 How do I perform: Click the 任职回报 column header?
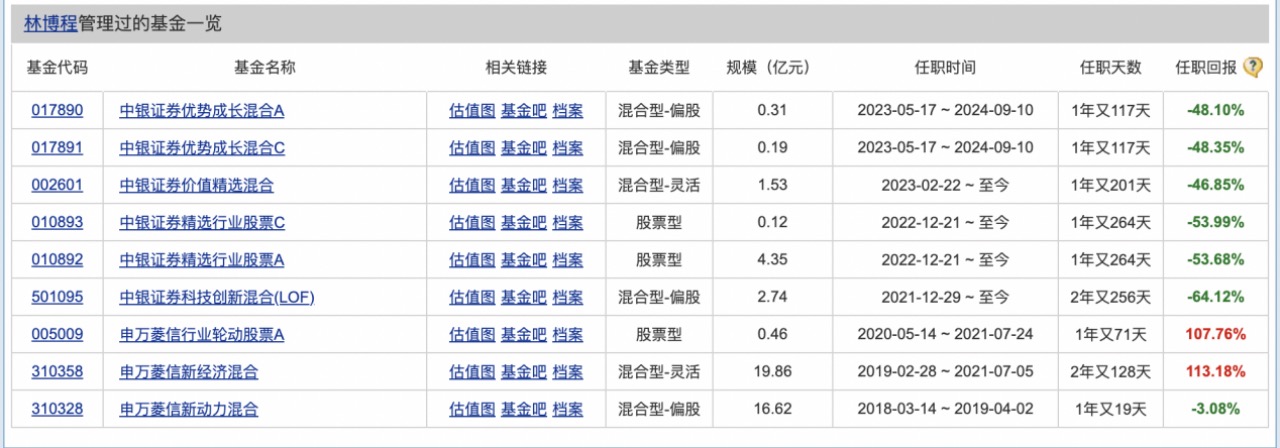tap(1206, 68)
